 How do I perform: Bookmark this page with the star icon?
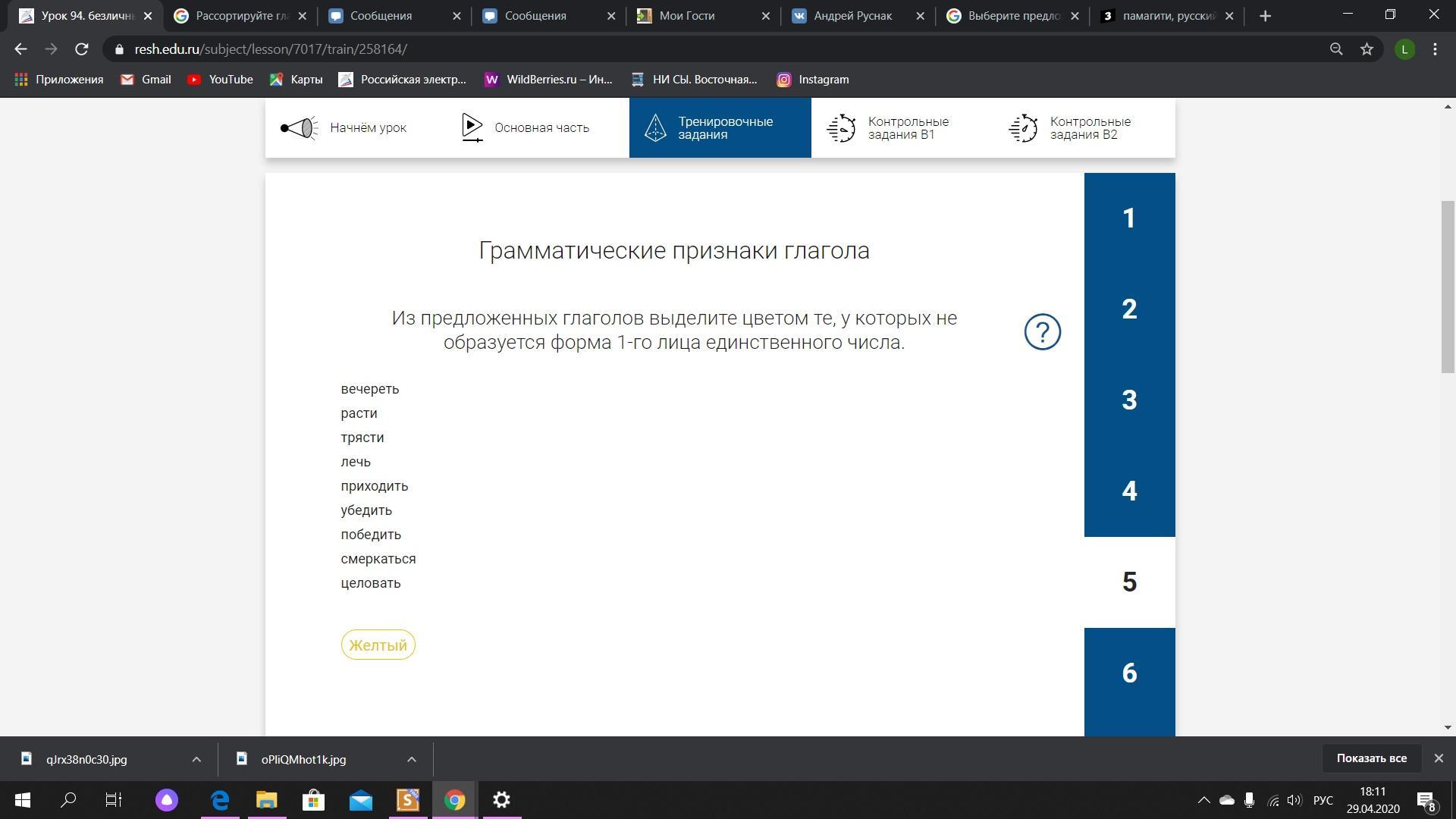[x=1367, y=49]
